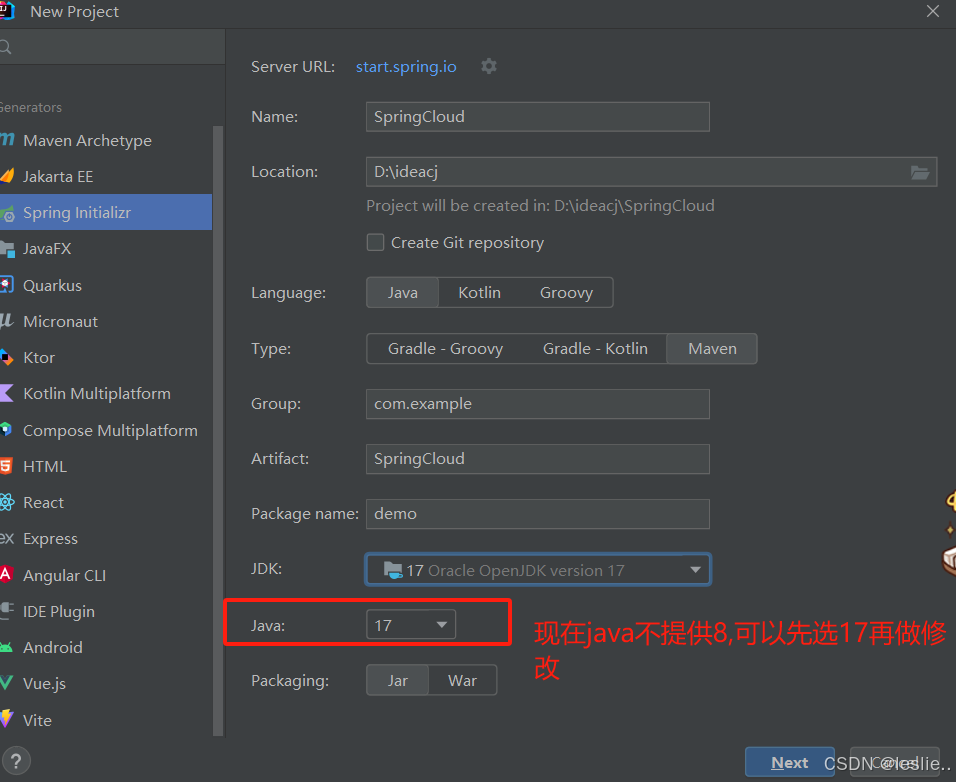The image size is (956, 782).
Task: Select JavaFX generator
Action: click(x=106, y=249)
